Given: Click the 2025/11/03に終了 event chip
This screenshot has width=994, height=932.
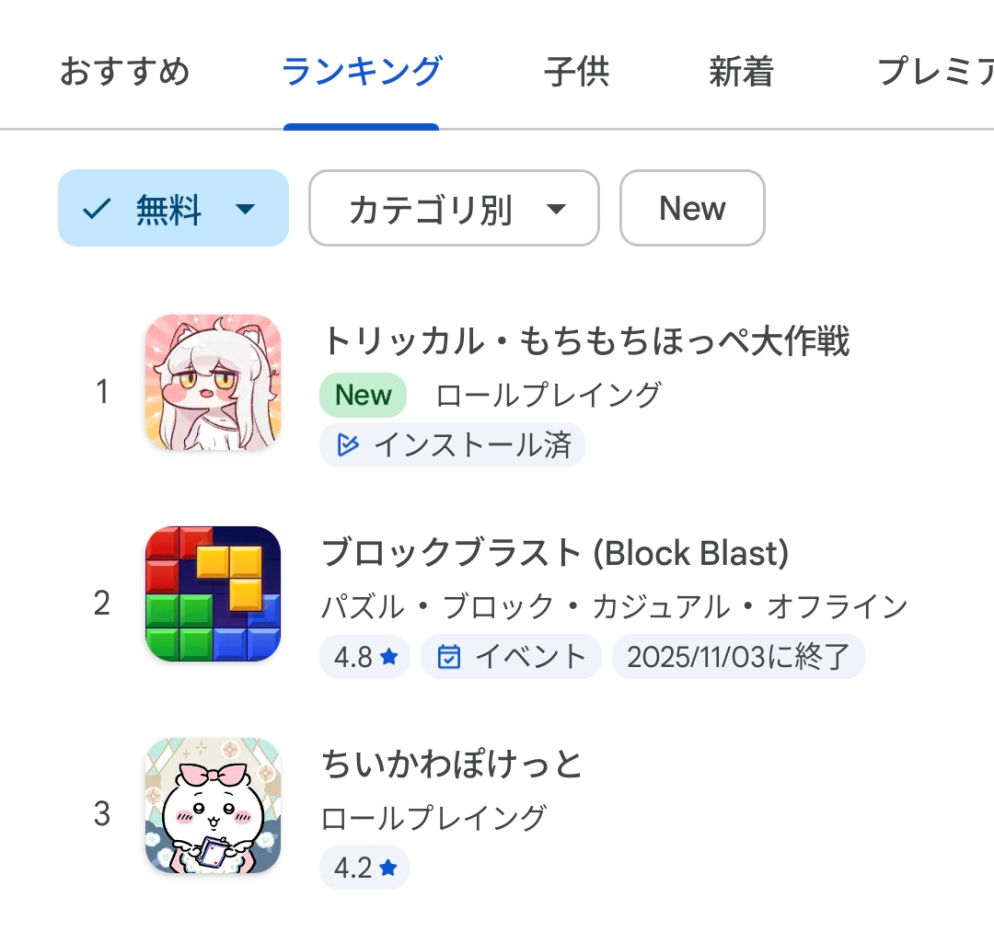Looking at the screenshot, I should click(738, 657).
